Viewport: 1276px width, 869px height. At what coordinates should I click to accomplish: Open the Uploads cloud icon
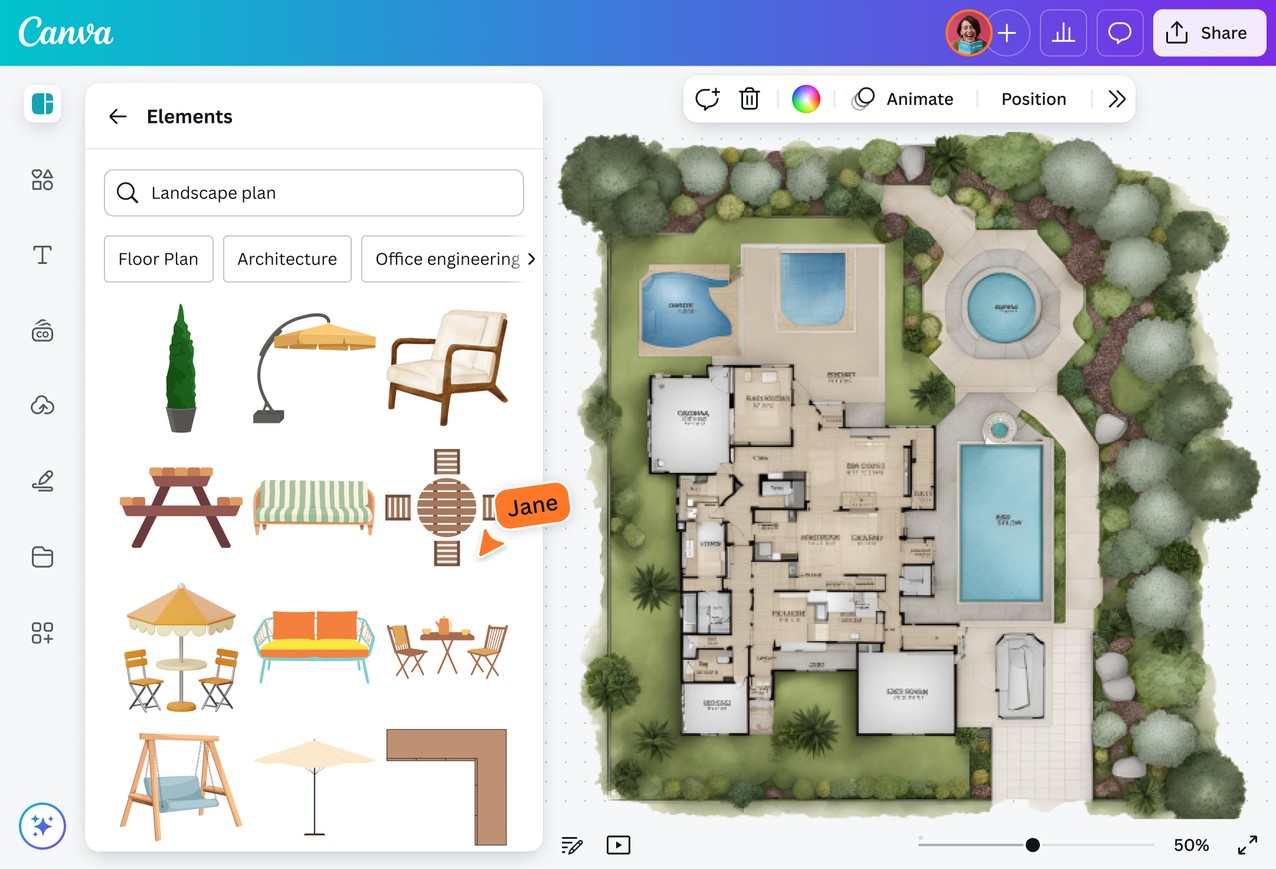coord(42,405)
